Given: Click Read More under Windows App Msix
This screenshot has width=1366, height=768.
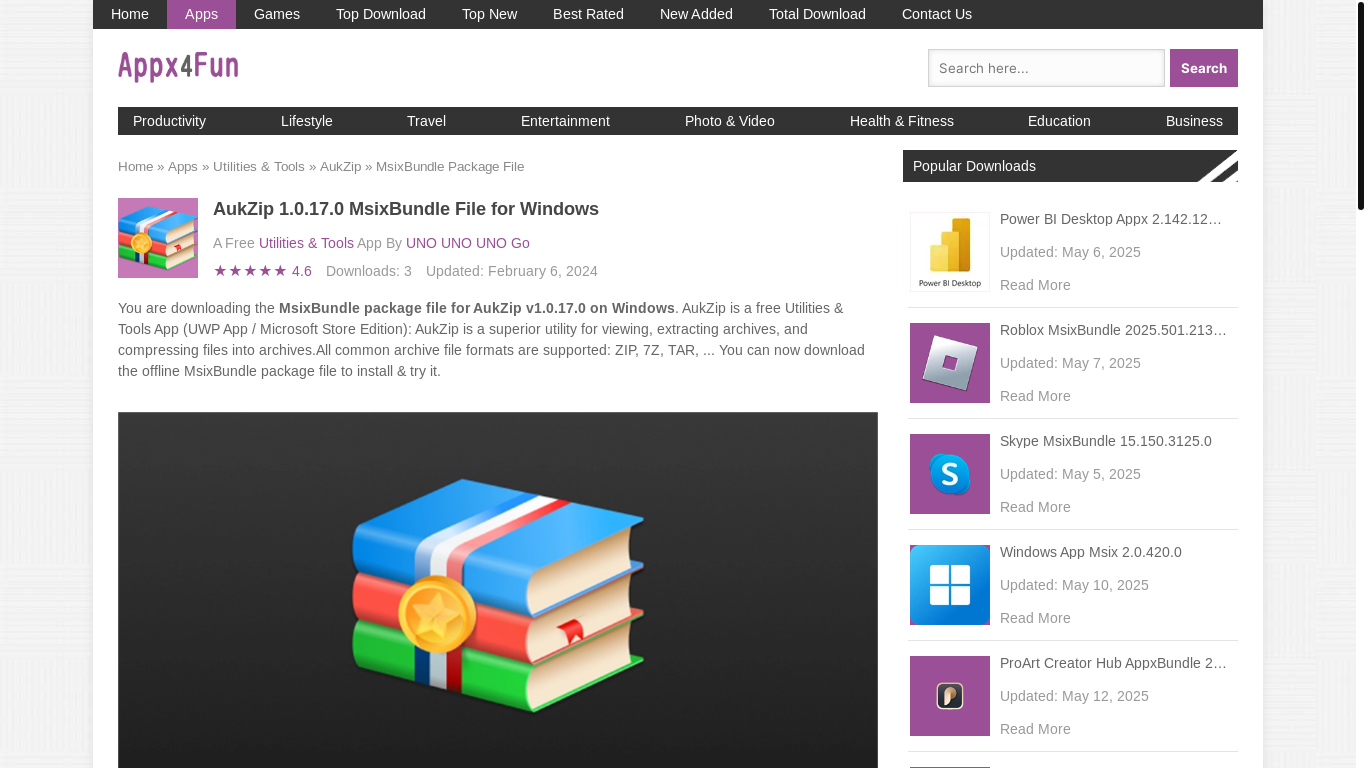Looking at the screenshot, I should [1035, 618].
